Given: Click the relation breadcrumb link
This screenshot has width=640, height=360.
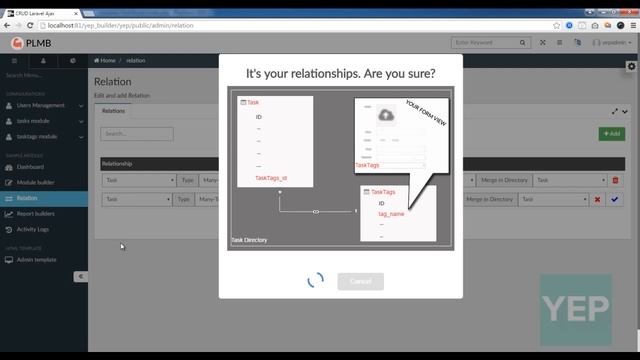Looking at the screenshot, I should (x=136, y=60).
